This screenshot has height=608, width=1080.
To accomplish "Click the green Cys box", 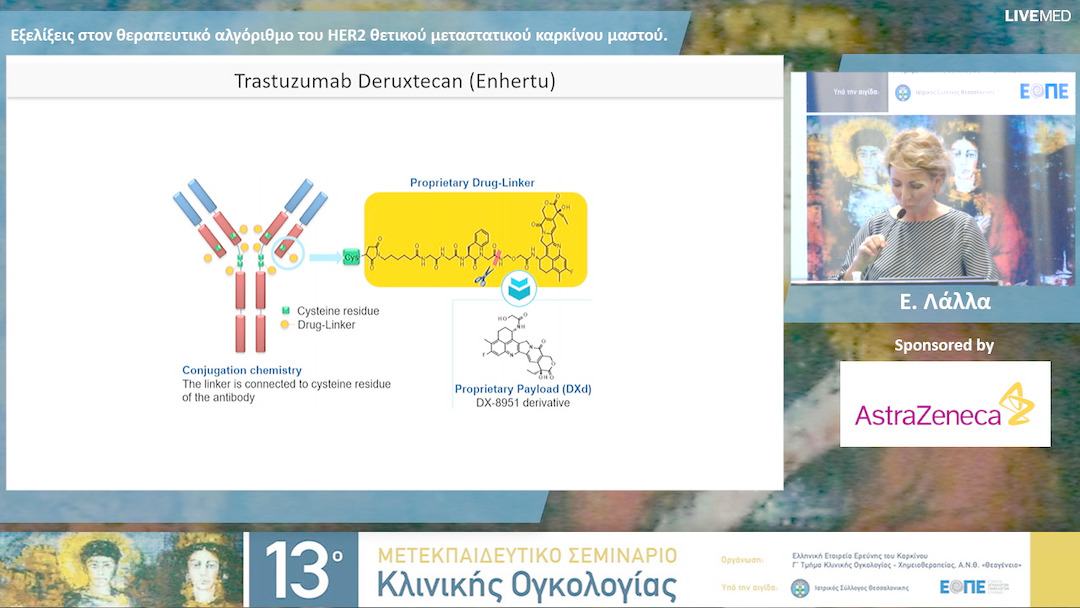I will pyautogui.click(x=351, y=257).
